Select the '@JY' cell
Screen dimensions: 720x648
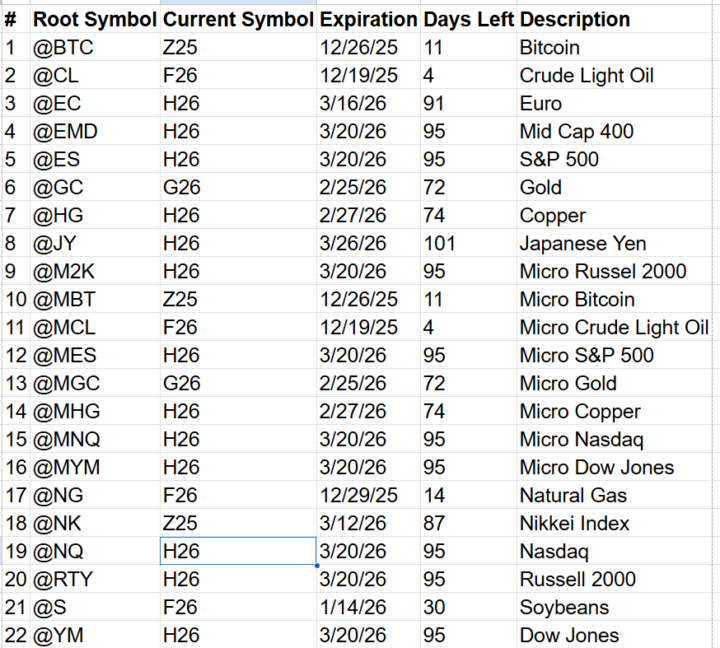point(95,243)
